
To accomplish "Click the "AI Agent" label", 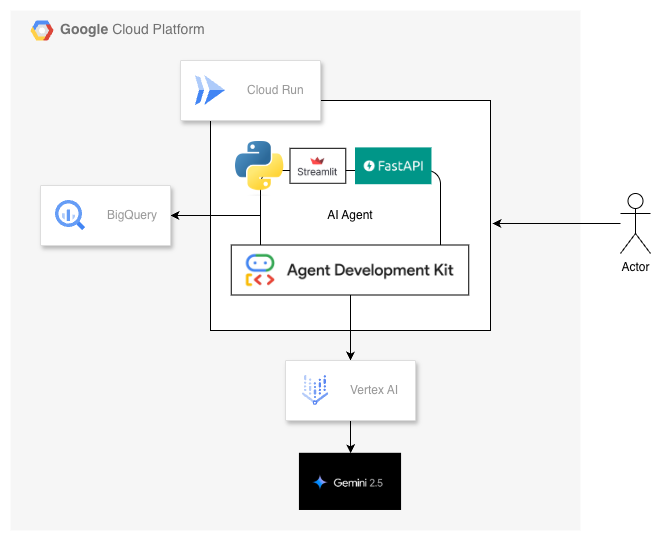I will [350, 215].
